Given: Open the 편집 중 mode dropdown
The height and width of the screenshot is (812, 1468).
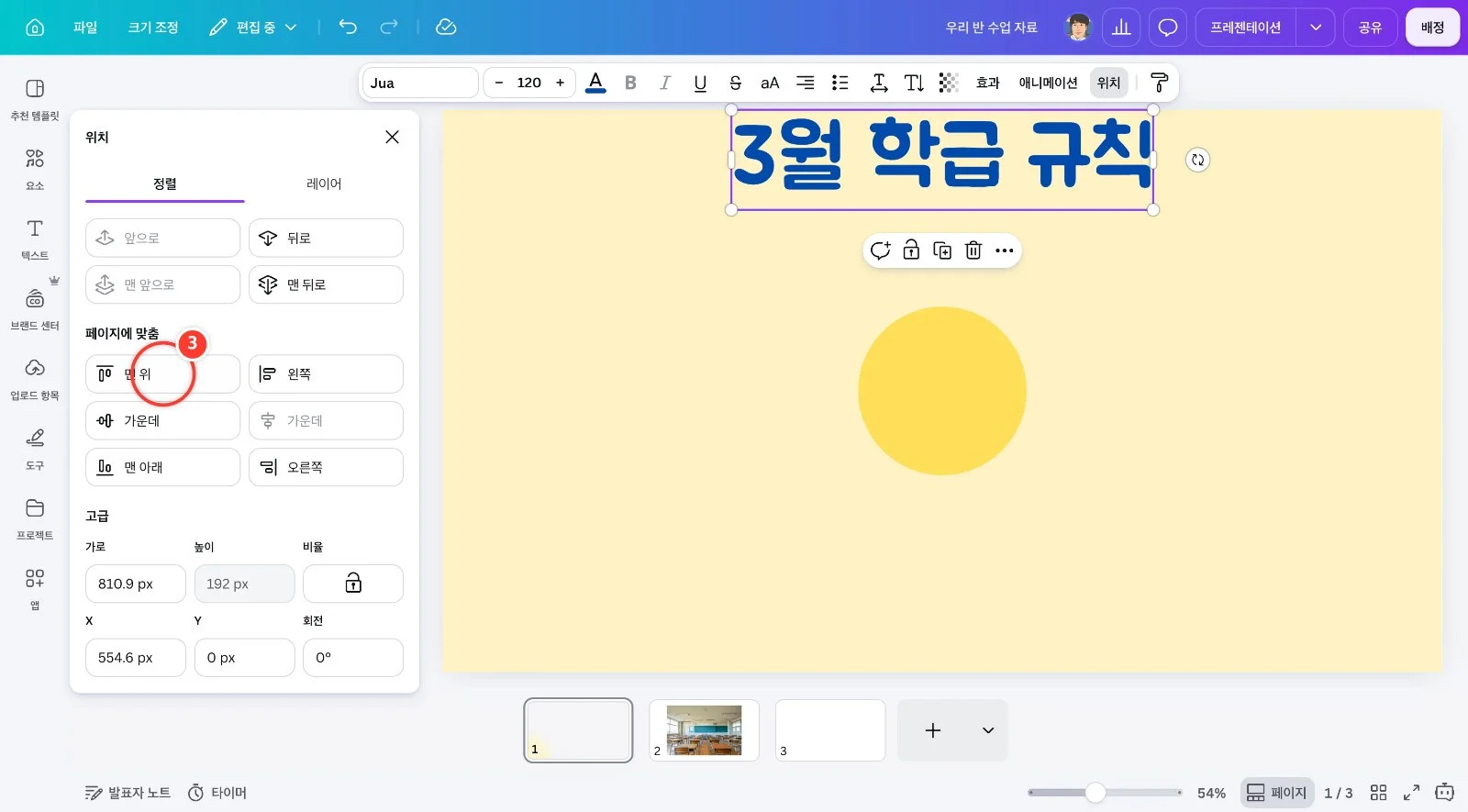Looking at the screenshot, I should tap(253, 28).
